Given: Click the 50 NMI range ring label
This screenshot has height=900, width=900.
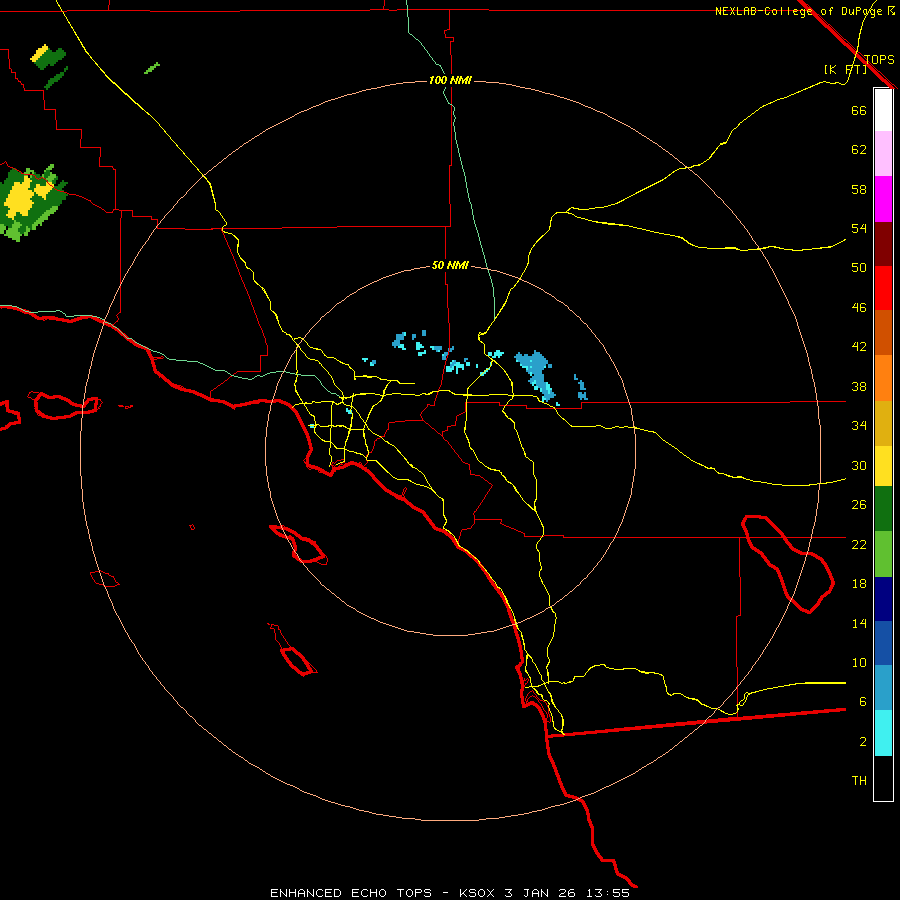Looking at the screenshot, I should coord(450,265).
